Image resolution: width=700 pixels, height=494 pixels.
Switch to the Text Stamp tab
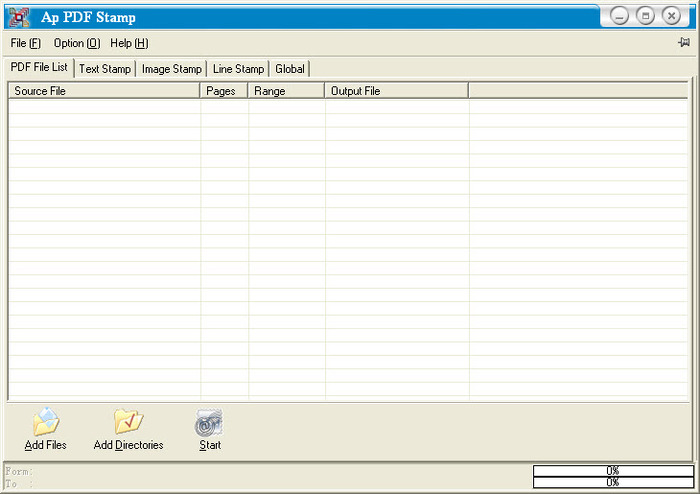pos(105,69)
